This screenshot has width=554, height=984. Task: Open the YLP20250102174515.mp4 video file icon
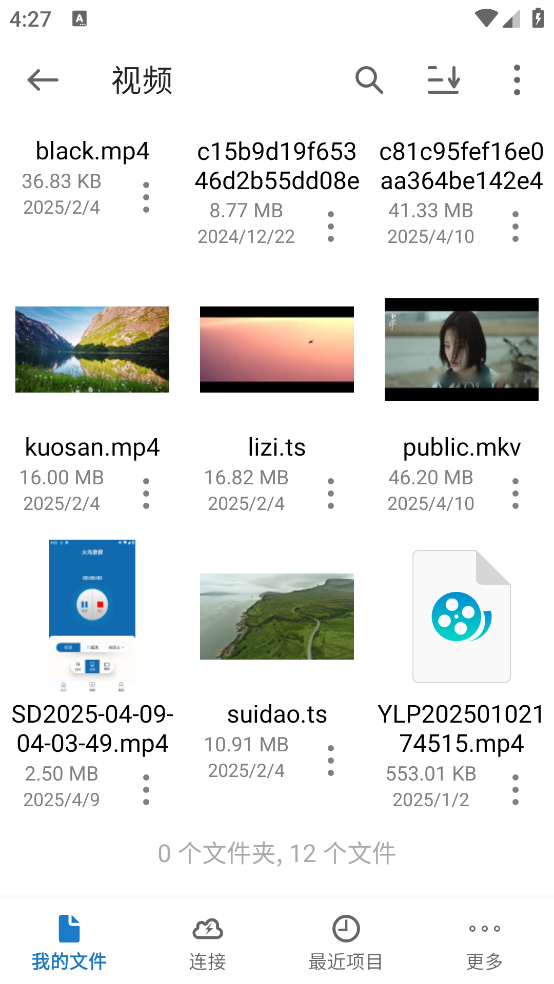point(462,616)
